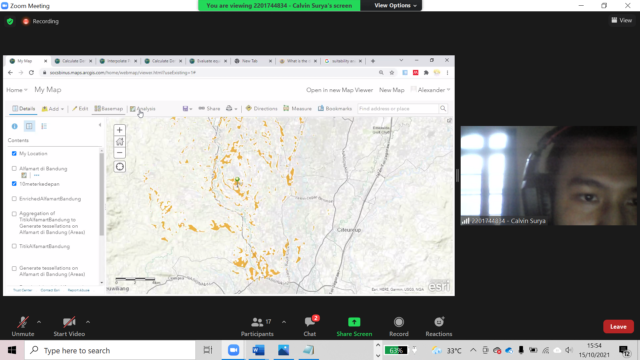Open the Analysis tab in toolbar

coord(142,109)
